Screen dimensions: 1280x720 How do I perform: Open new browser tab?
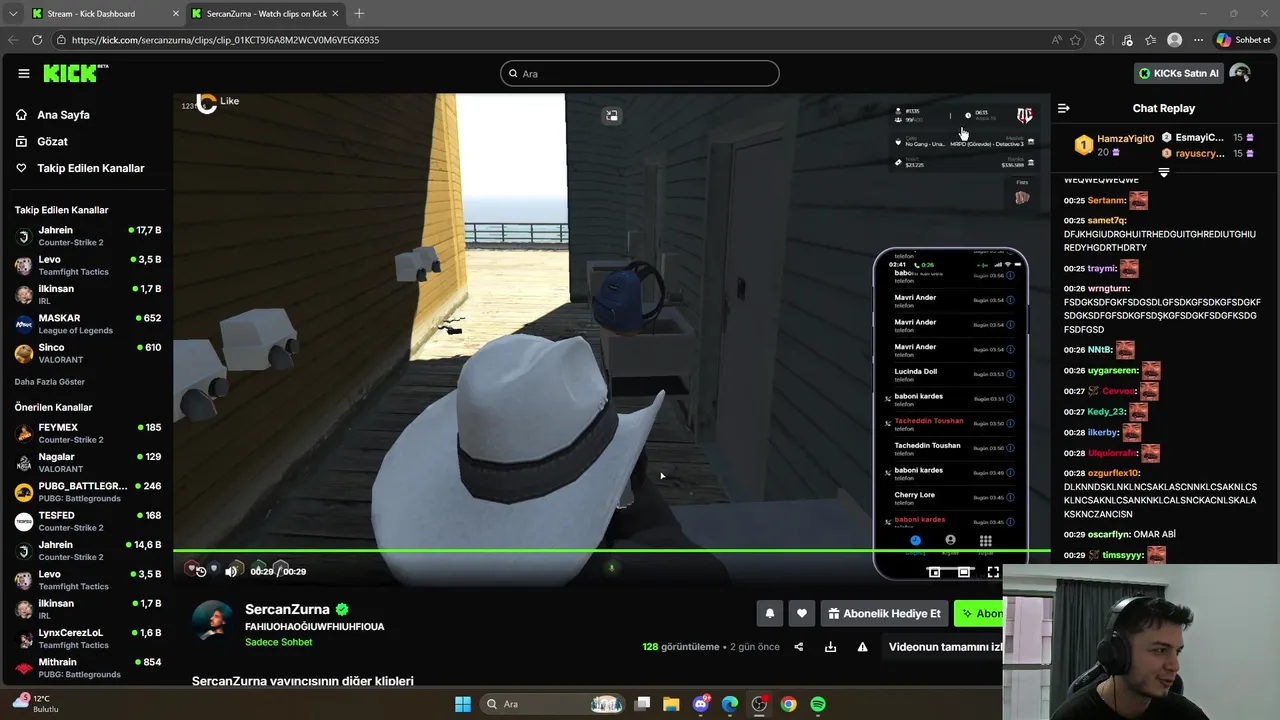coord(359,14)
